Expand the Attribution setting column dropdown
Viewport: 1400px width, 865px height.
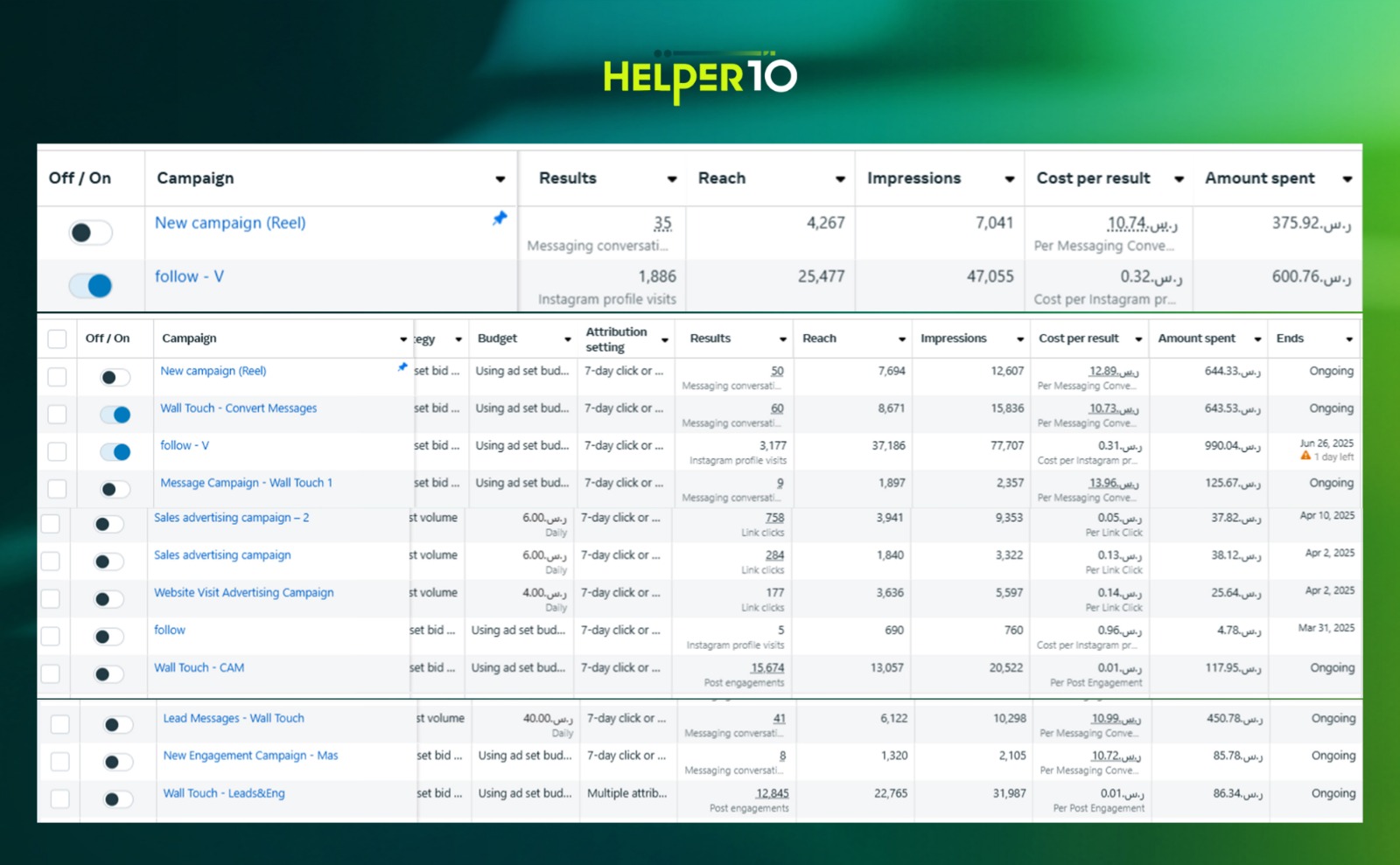(x=665, y=339)
